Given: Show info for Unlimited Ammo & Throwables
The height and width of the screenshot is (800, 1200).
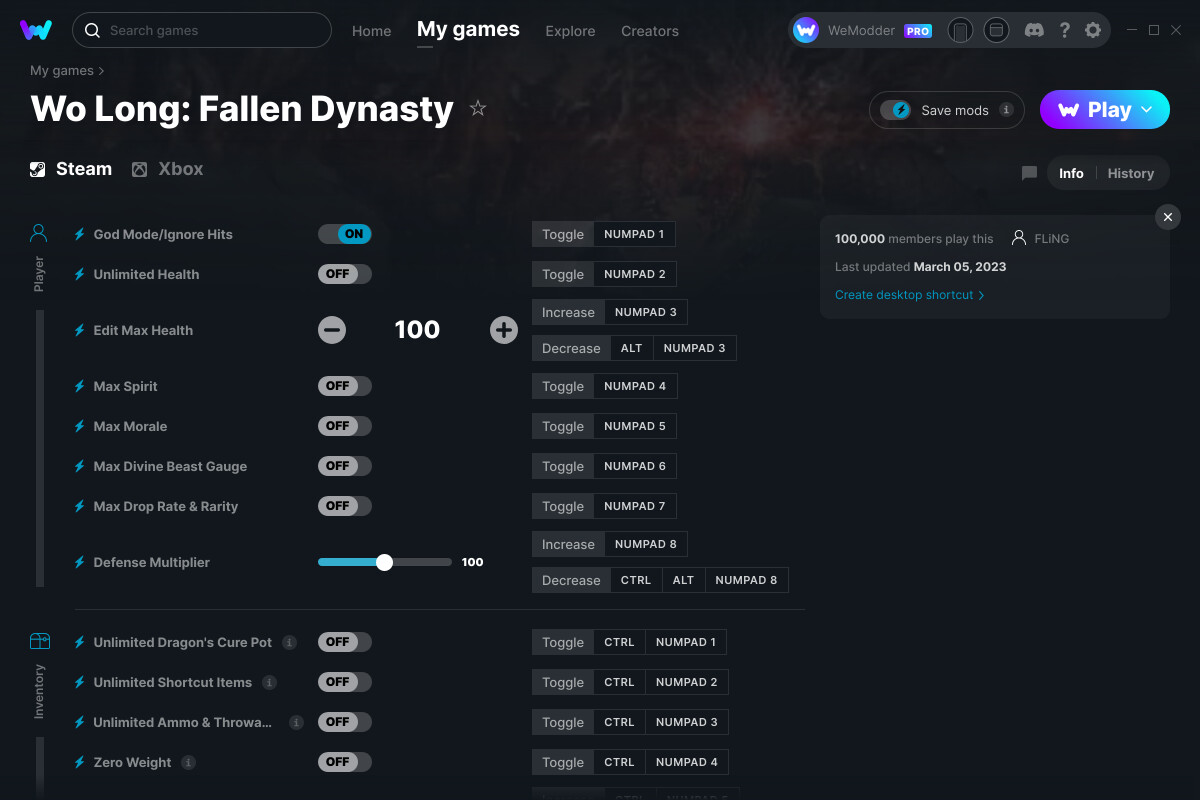Looking at the screenshot, I should pyautogui.click(x=296, y=722).
